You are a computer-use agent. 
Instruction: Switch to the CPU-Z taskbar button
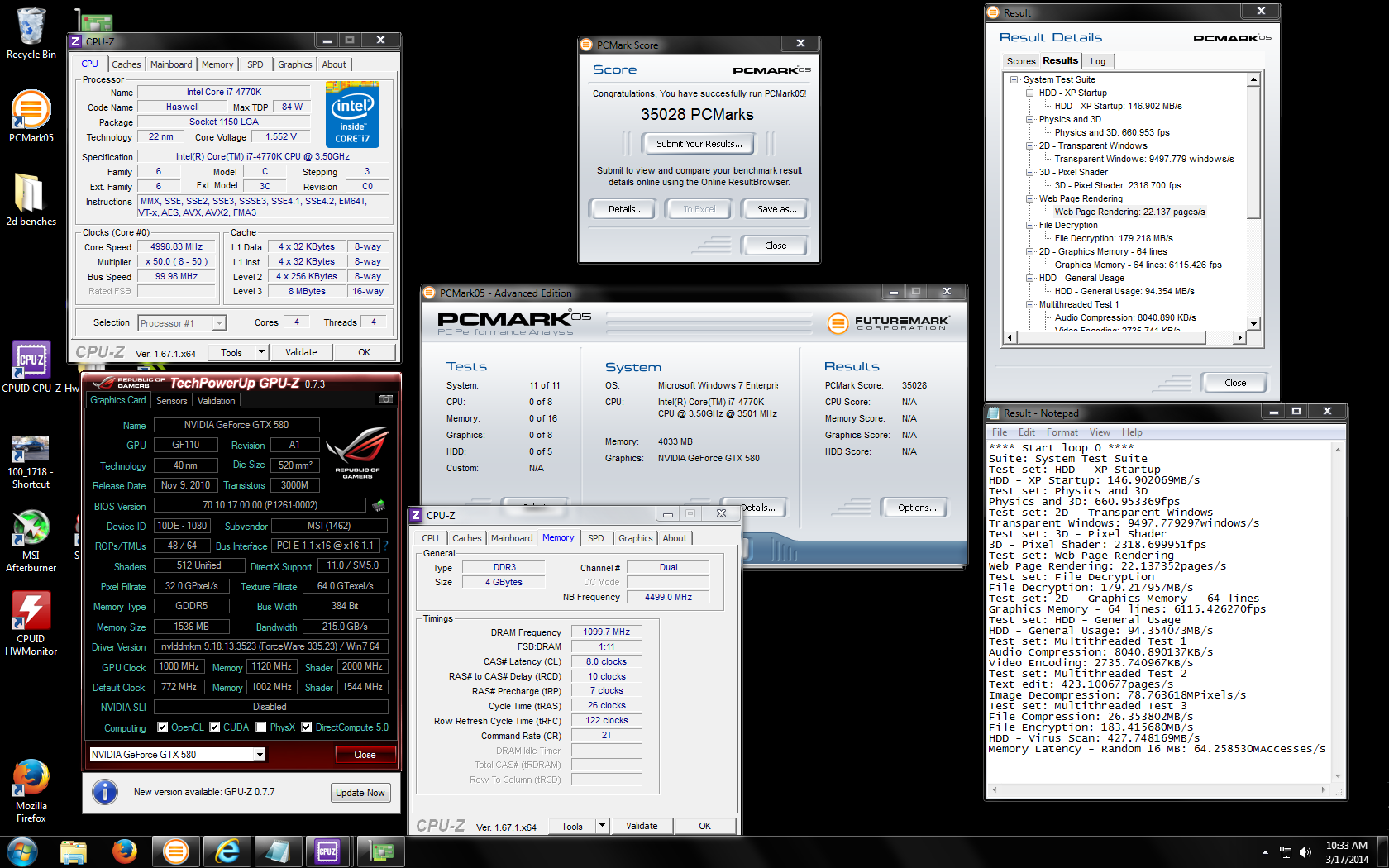click(328, 851)
